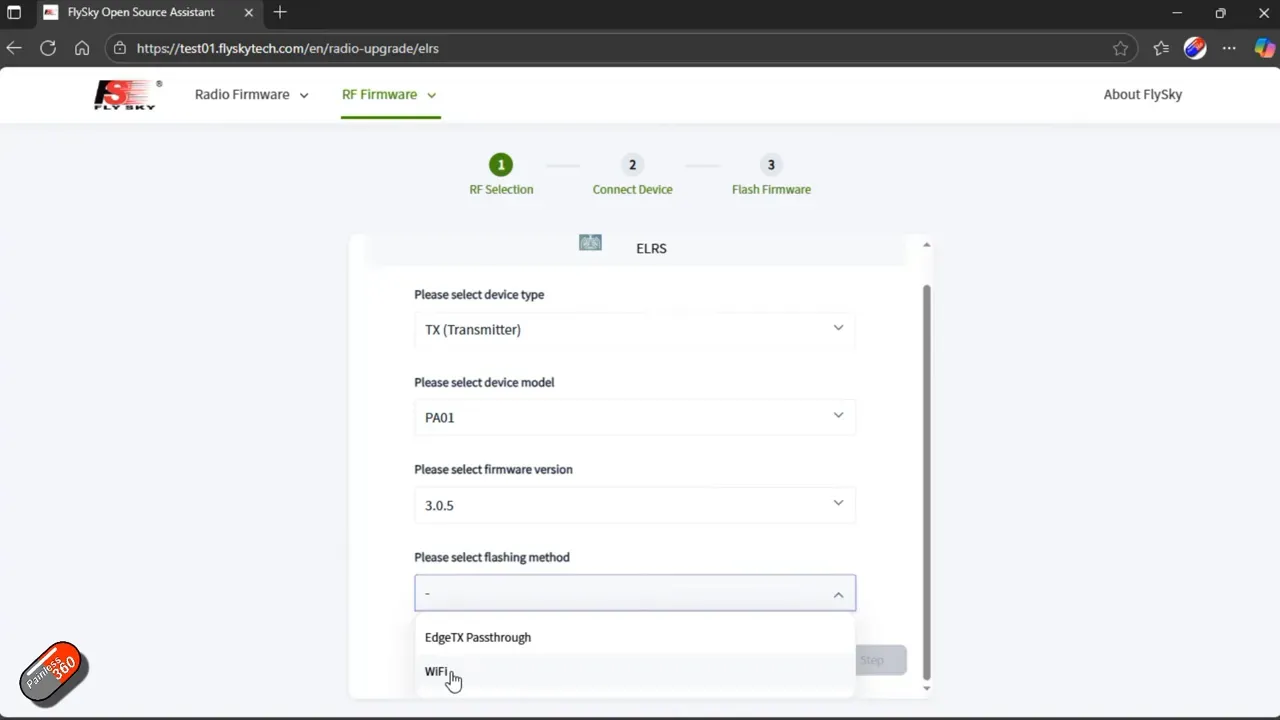
Task: Open browser home page
Action: tap(82, 48)
